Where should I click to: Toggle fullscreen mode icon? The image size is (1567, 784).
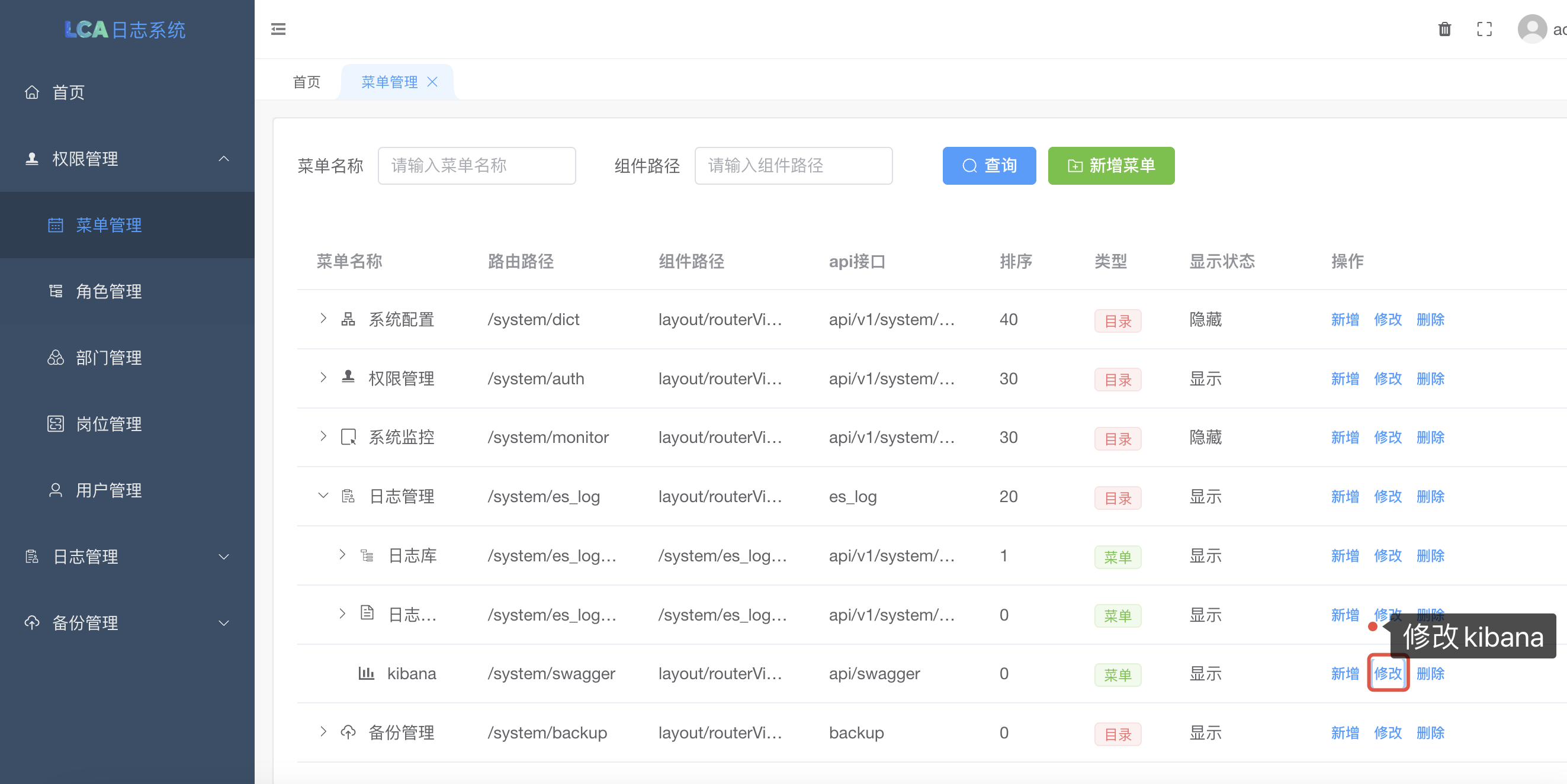point(1484,29)
